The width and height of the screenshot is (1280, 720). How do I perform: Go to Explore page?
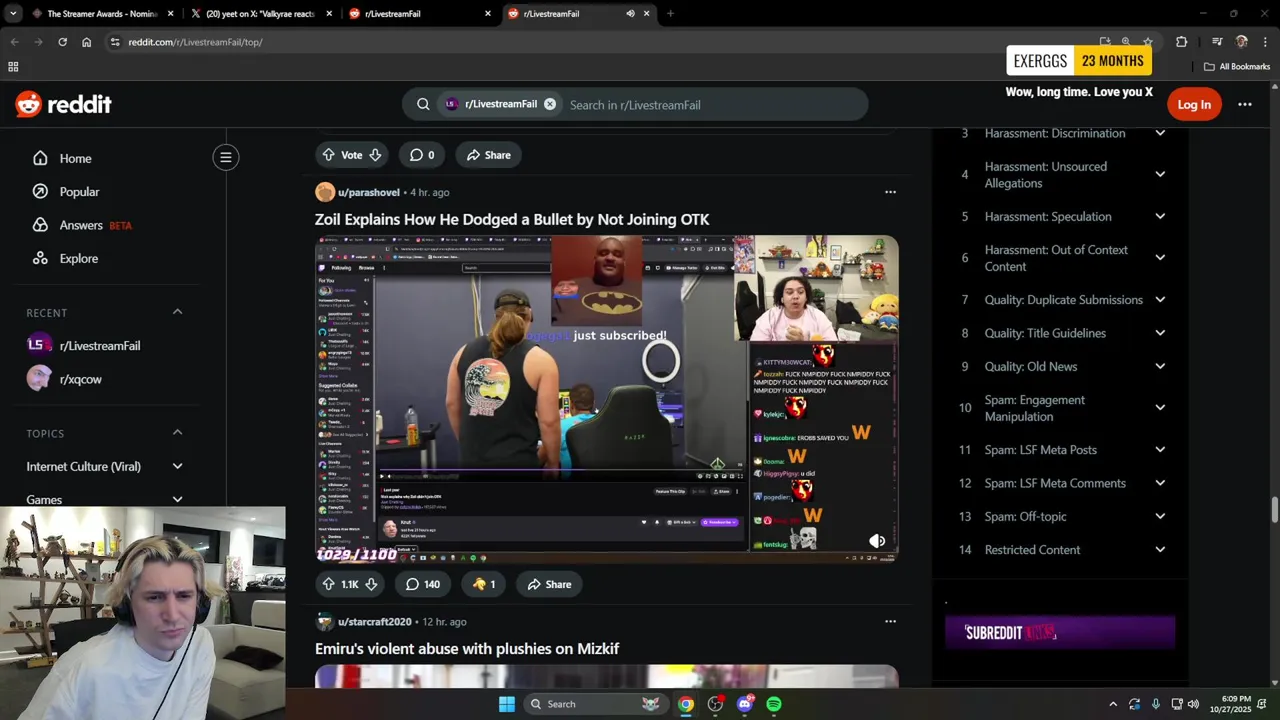point(78,258)
